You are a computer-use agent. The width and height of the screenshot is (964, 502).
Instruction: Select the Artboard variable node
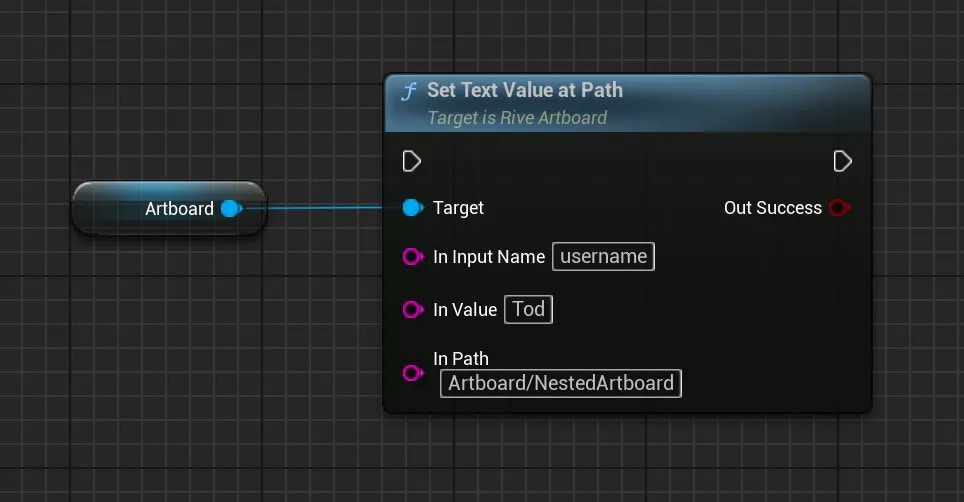(170, 208)
